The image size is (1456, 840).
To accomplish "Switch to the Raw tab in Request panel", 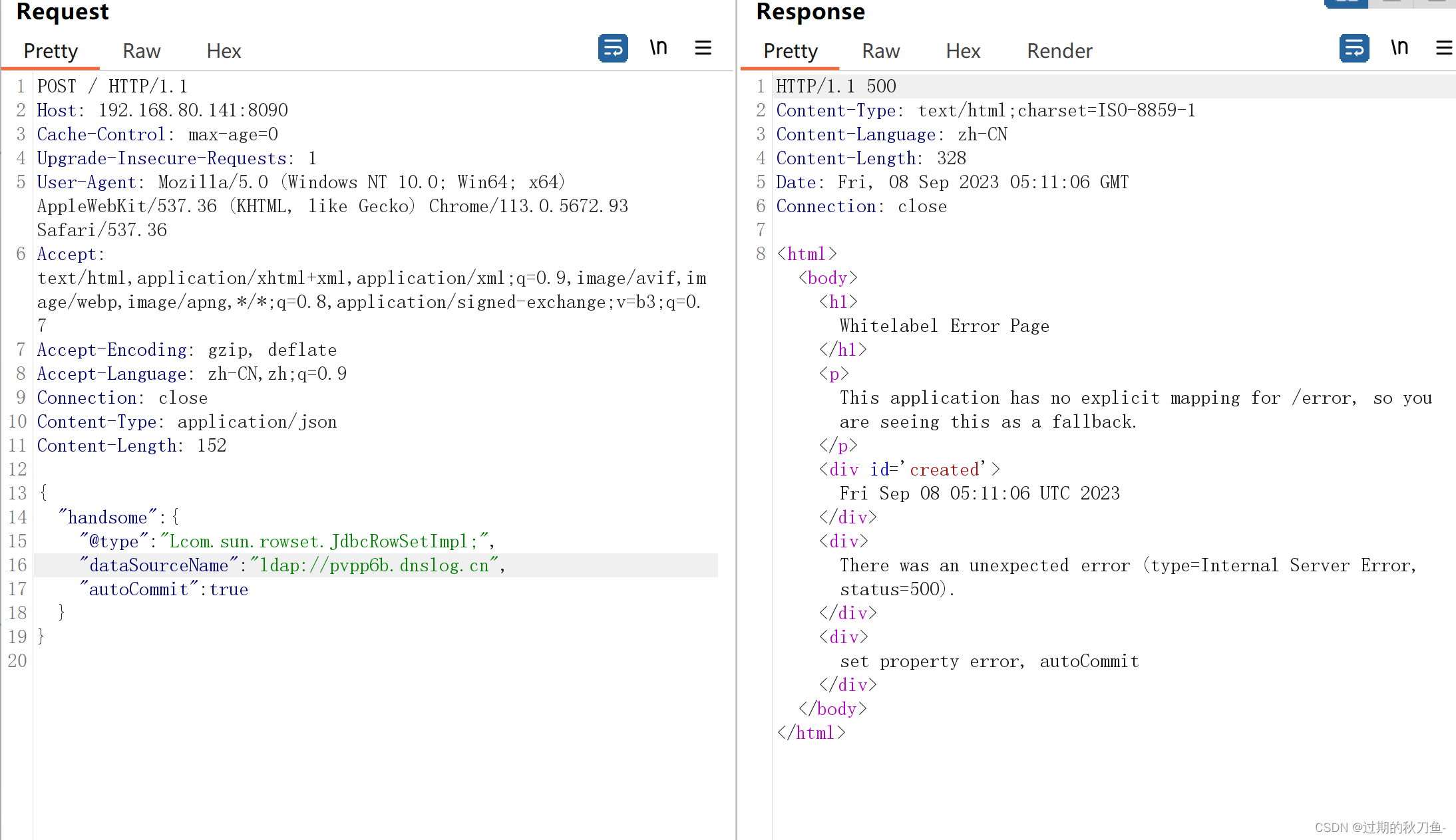I will (141, 51).
